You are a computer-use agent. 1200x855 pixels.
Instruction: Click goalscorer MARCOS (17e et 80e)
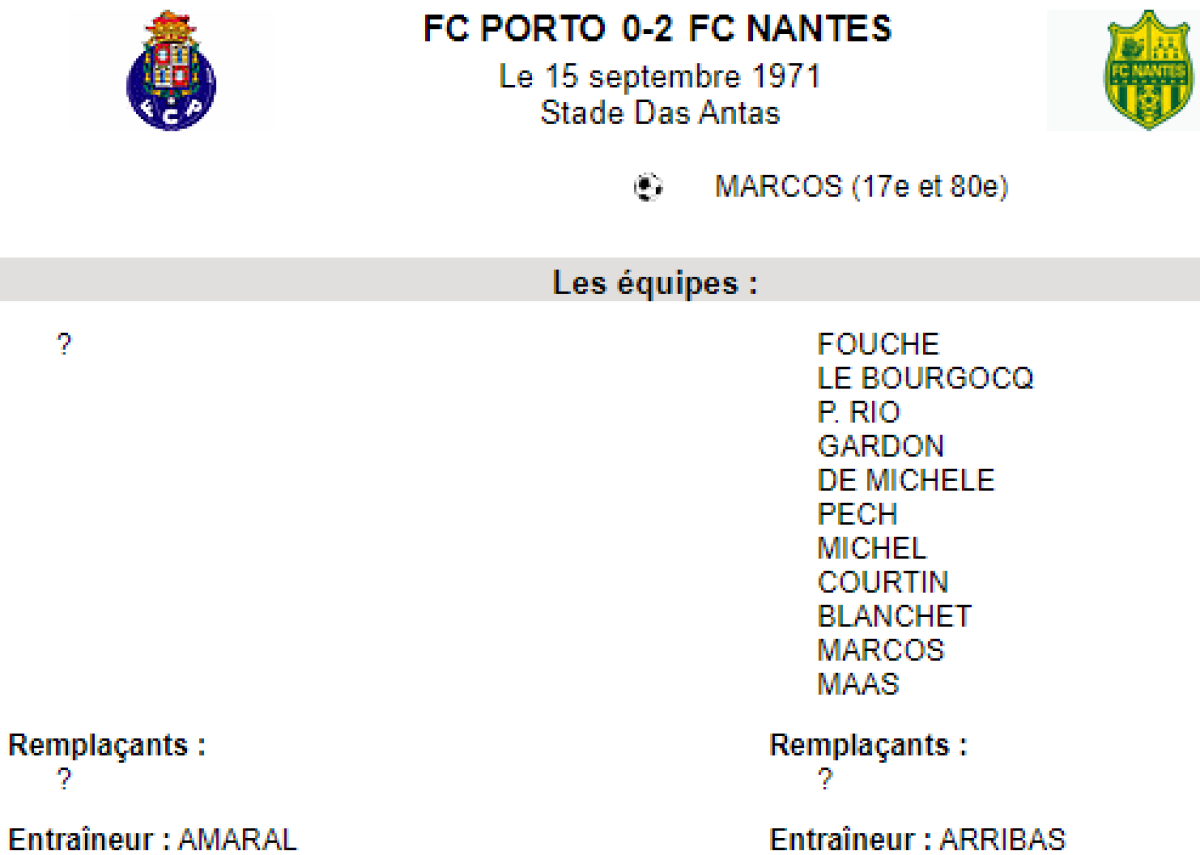[x=861, y=187]
